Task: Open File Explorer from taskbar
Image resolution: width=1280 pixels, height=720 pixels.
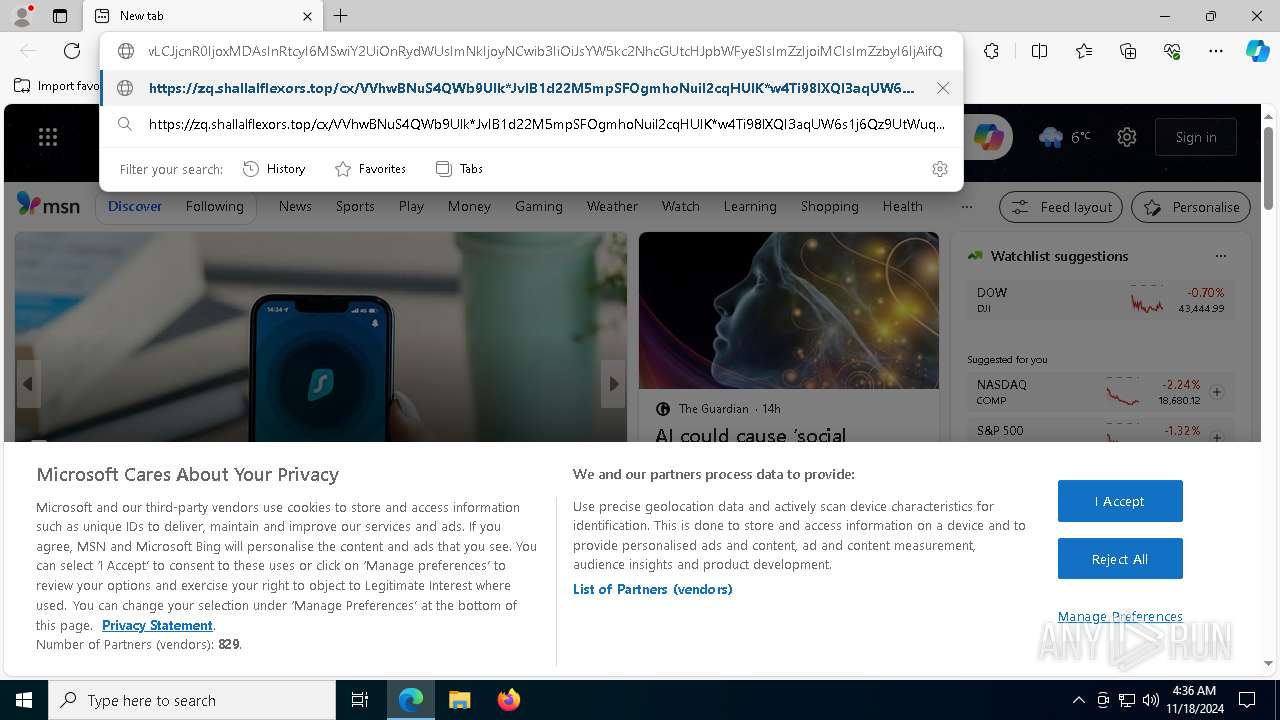Action: click(459, 700)
